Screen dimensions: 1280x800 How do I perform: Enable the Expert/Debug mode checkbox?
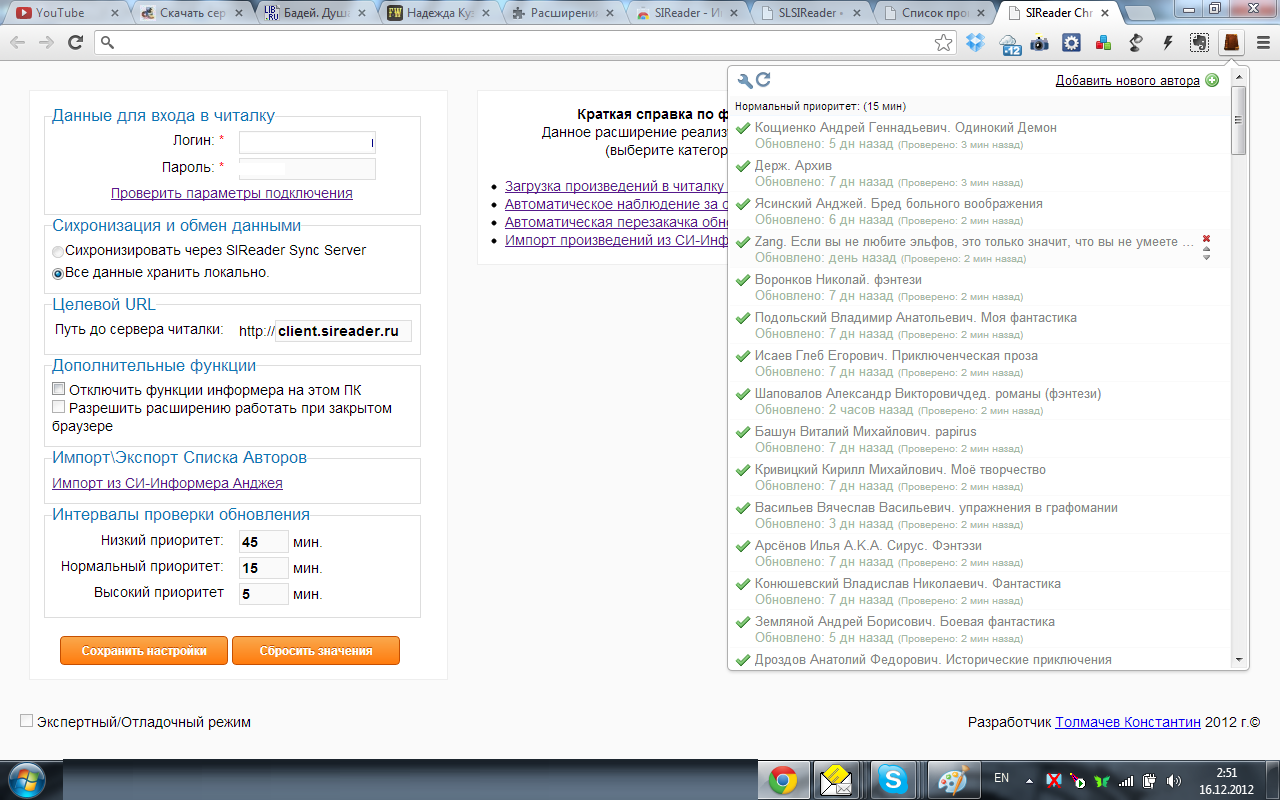click(x=27, y=721)
